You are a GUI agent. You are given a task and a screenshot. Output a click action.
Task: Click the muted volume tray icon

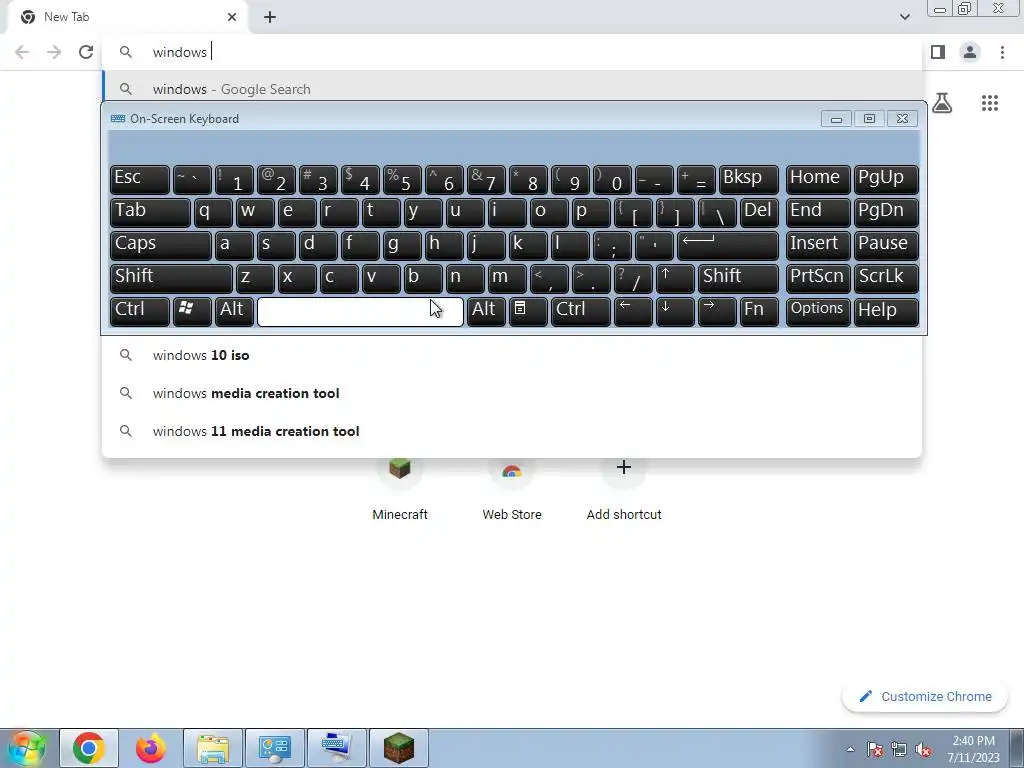(923, 750)
